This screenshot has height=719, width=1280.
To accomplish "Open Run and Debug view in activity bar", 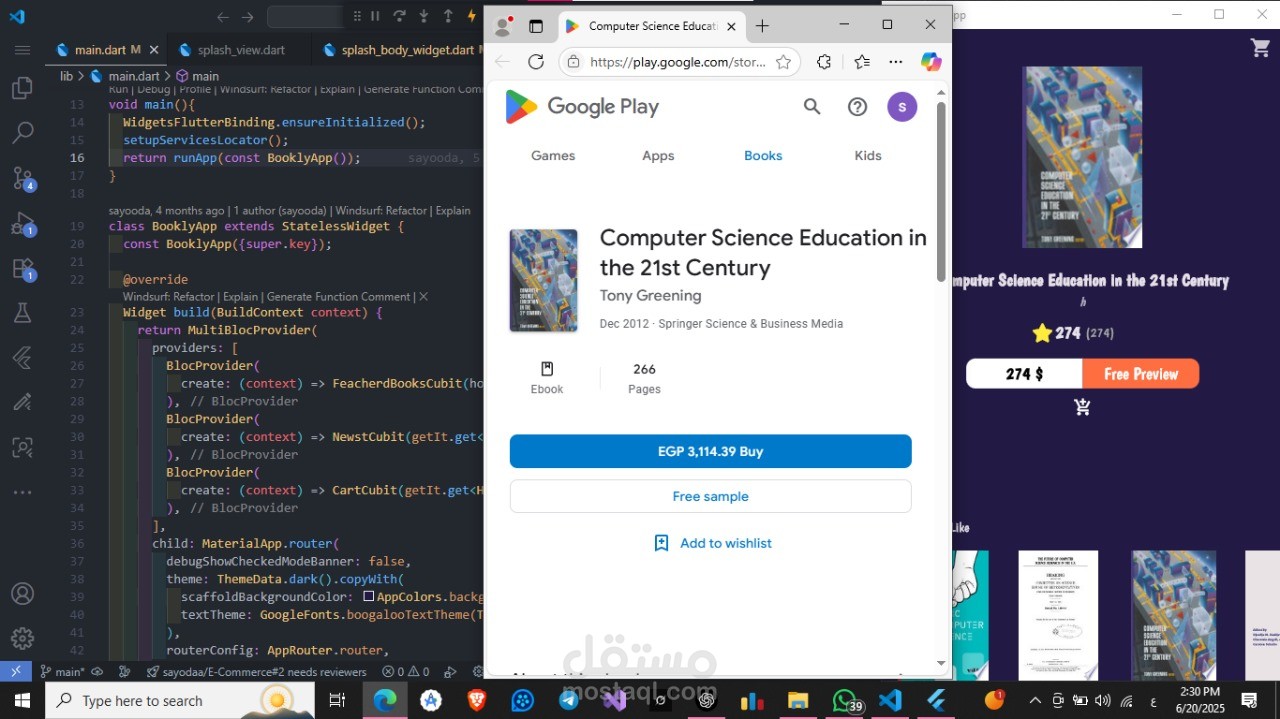I will pyautogui.click(x=22, y=223).
